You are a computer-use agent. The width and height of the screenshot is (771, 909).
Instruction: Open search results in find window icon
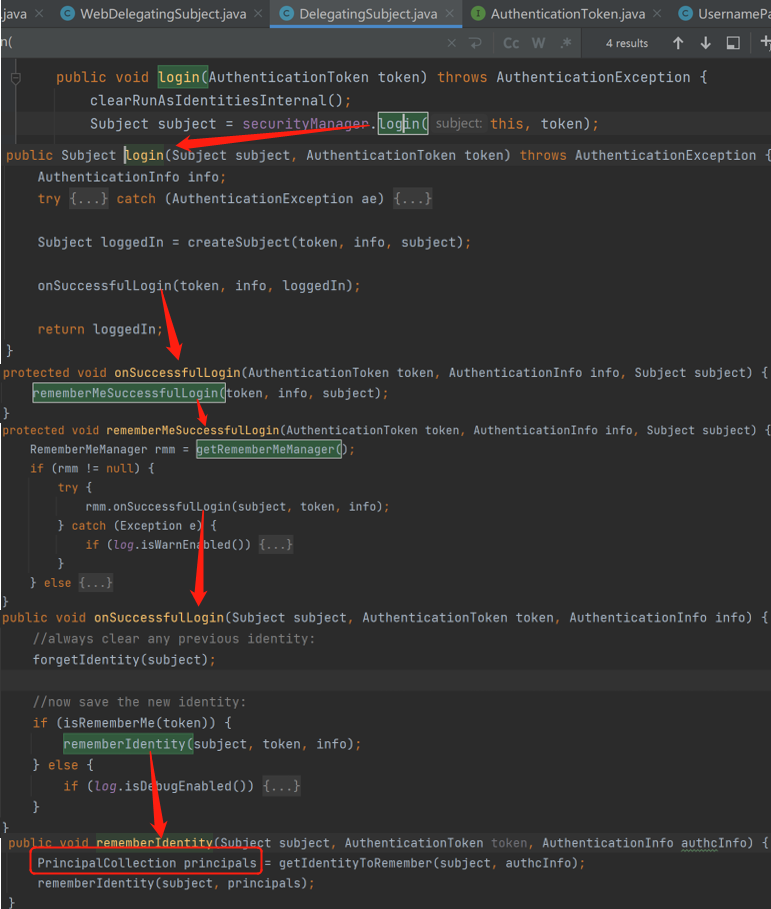tap(733, 43)
